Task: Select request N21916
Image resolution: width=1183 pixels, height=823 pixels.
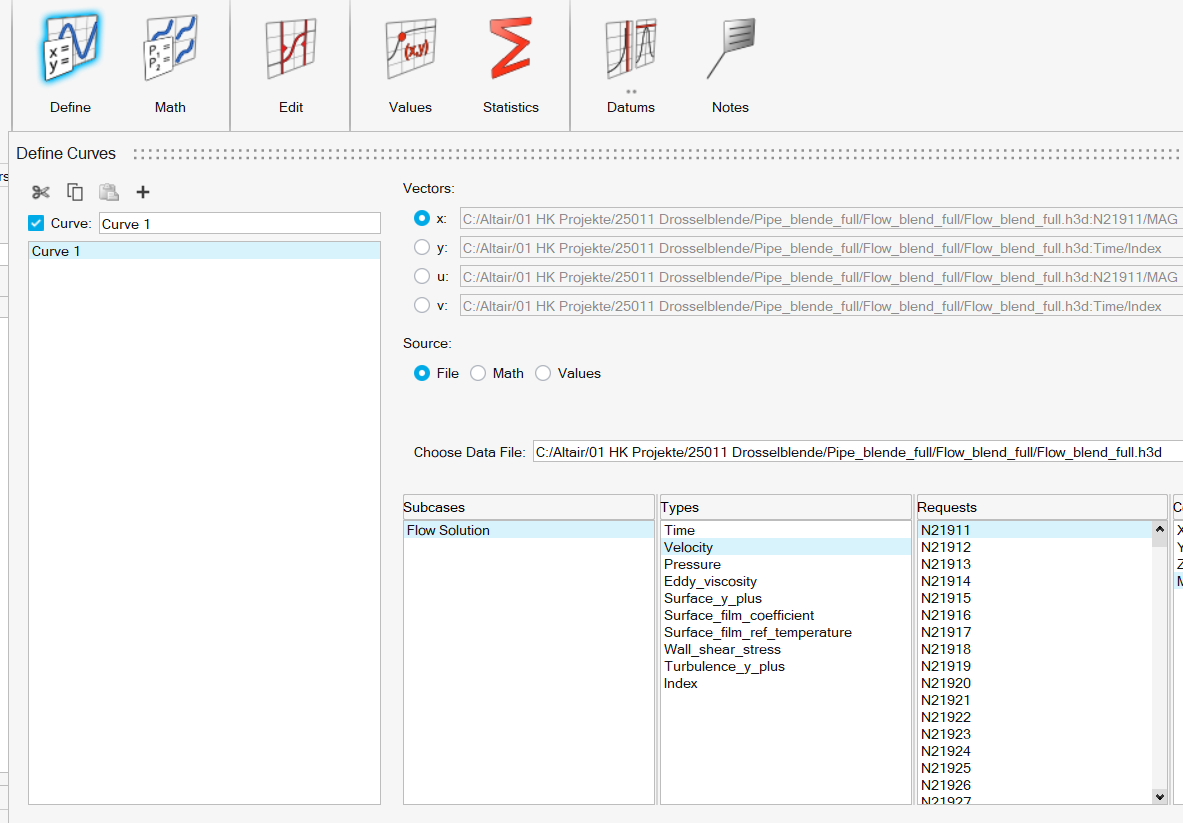Action: 1035,616
